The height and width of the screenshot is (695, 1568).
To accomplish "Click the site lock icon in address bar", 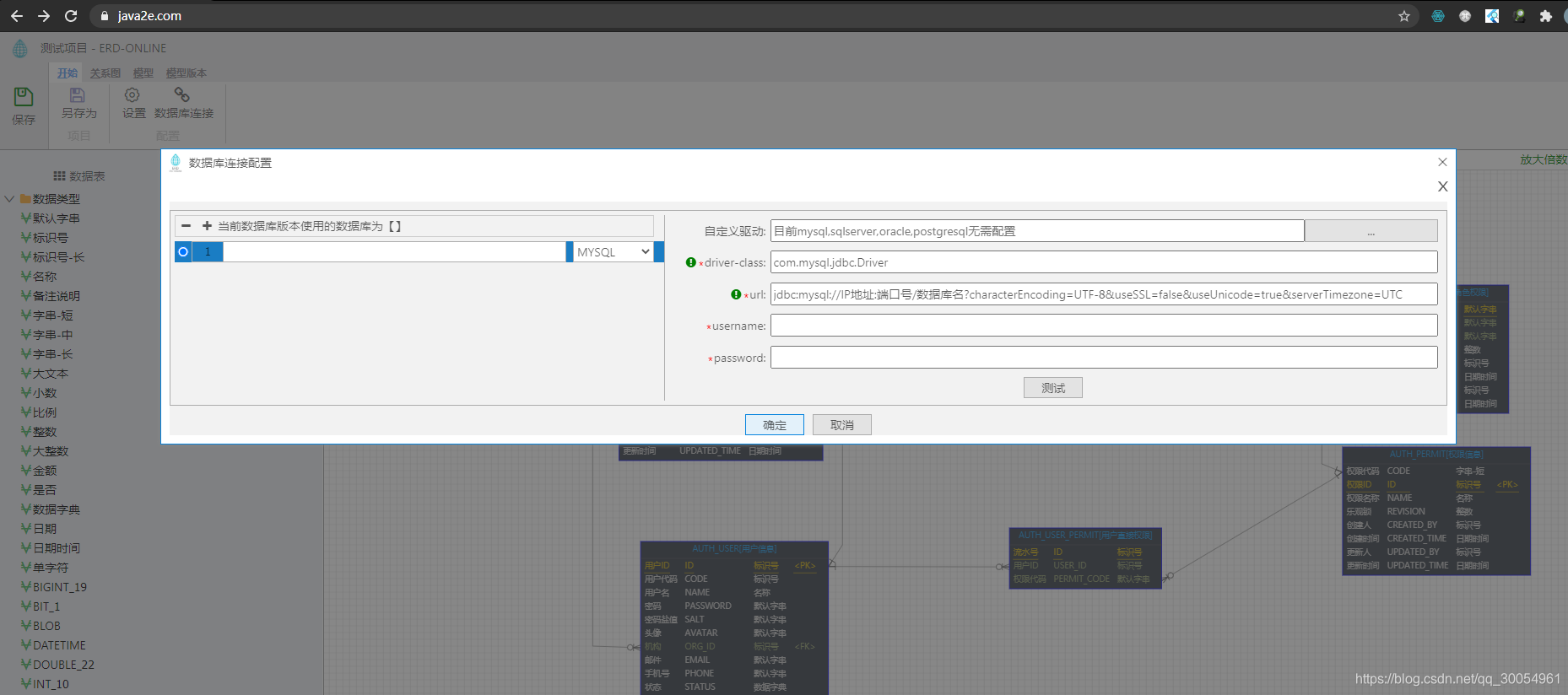I will (x=105, y=16).
